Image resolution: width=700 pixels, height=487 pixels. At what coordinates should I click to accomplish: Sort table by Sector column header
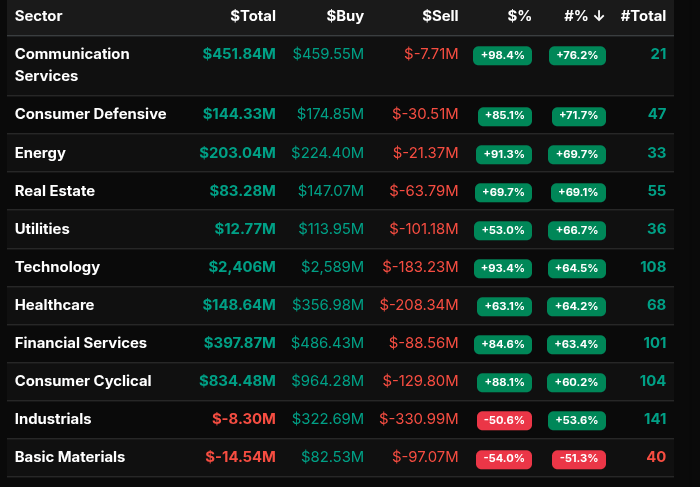point(38,16)
